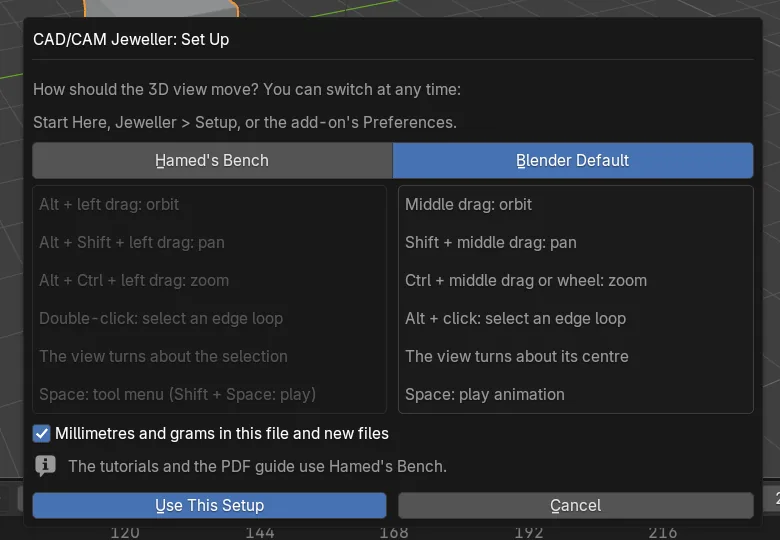Uncheck Millimetres and grams checkbox
780x540 pixels.
click(42, 434)
